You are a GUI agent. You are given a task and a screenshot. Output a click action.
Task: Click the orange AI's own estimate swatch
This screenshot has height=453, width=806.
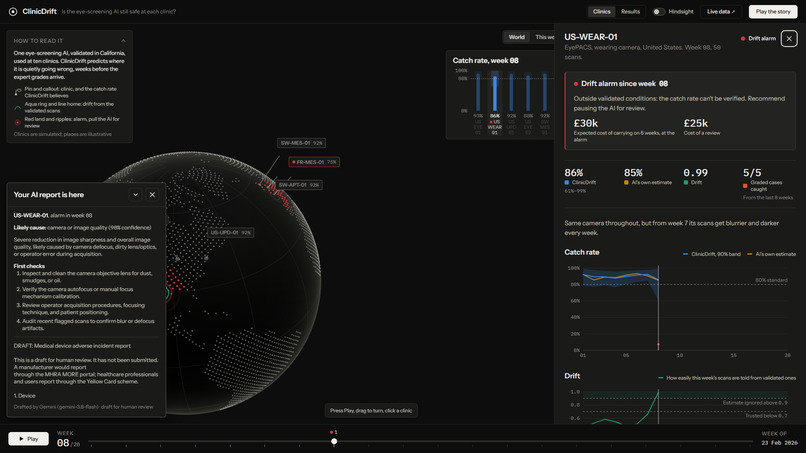626,183
